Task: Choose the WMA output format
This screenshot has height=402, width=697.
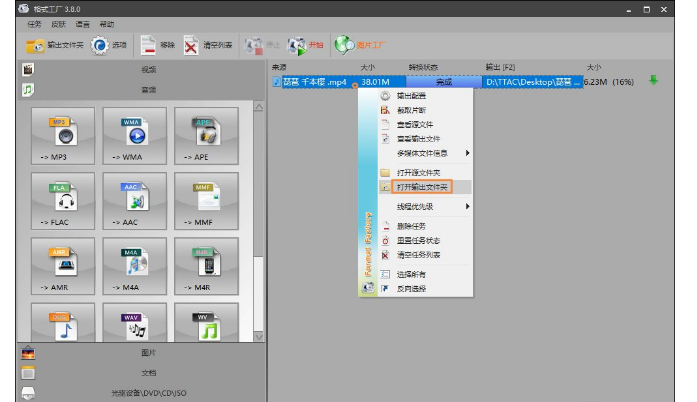Action: 134,136
